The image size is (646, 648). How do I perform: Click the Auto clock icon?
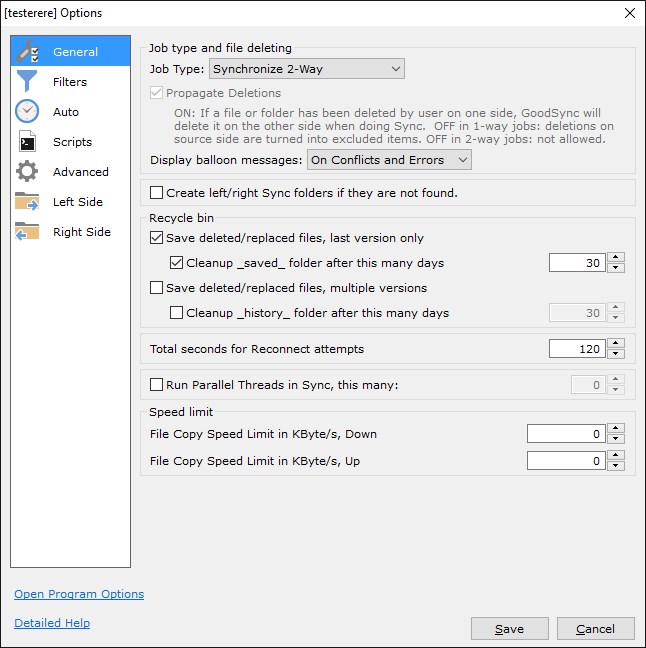pos(27,112)
